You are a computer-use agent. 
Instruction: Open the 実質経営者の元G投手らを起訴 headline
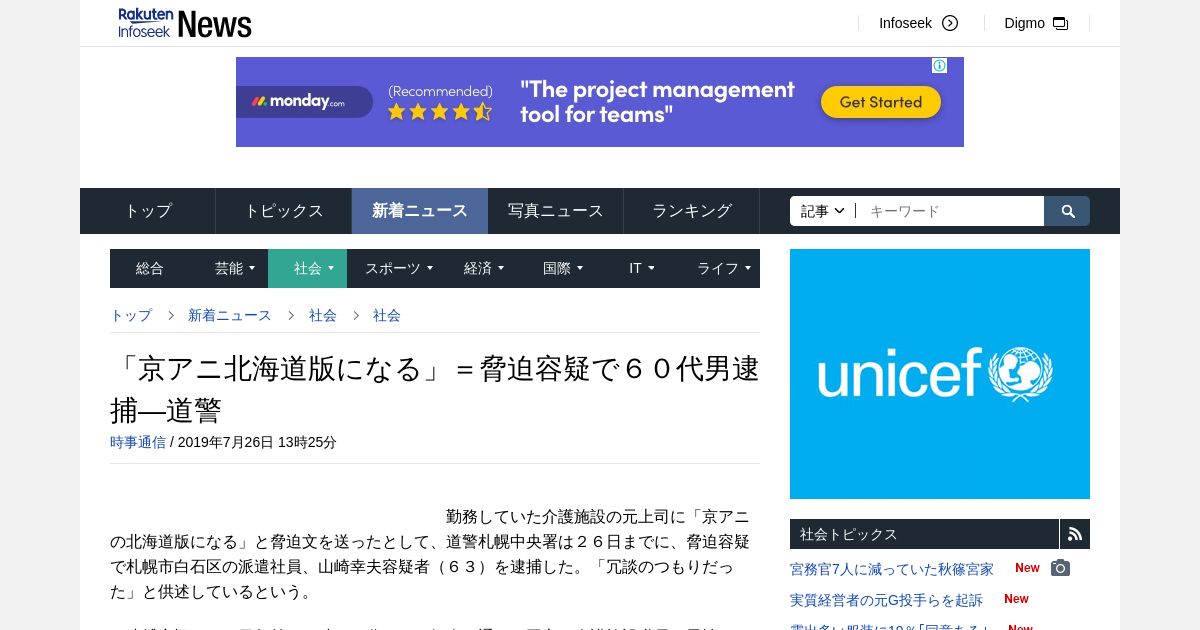(886, 600)
